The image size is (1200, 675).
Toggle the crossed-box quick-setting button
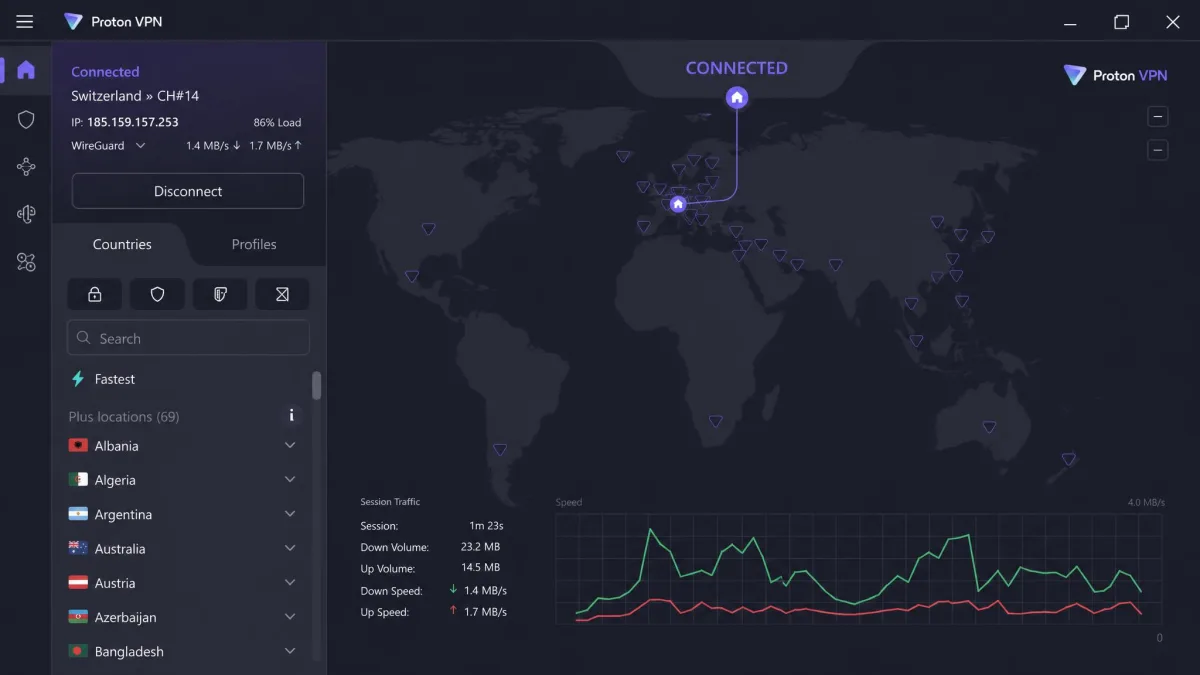point(282,294)
